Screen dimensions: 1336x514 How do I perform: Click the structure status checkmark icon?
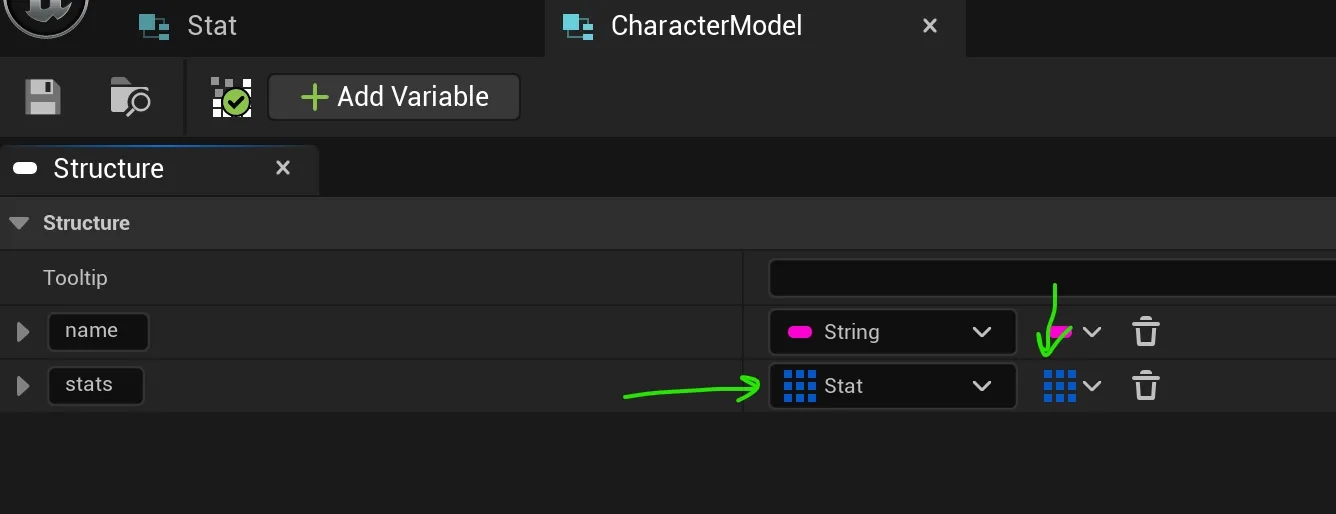pos(231,98)
